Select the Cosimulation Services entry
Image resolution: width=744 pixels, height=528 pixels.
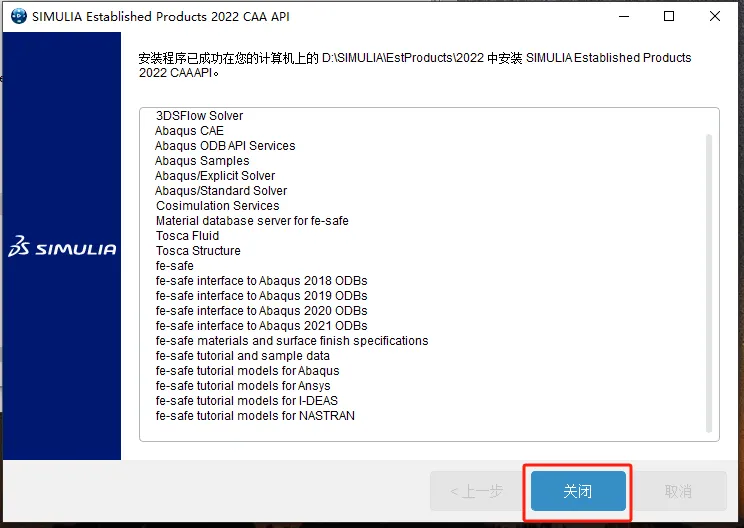[x=217, y=206]
